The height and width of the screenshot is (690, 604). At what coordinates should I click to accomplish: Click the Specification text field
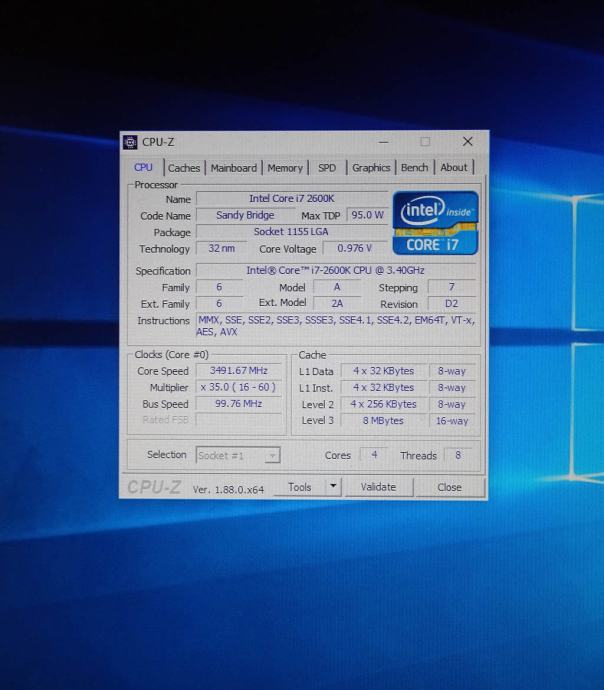tap(335, 271)
